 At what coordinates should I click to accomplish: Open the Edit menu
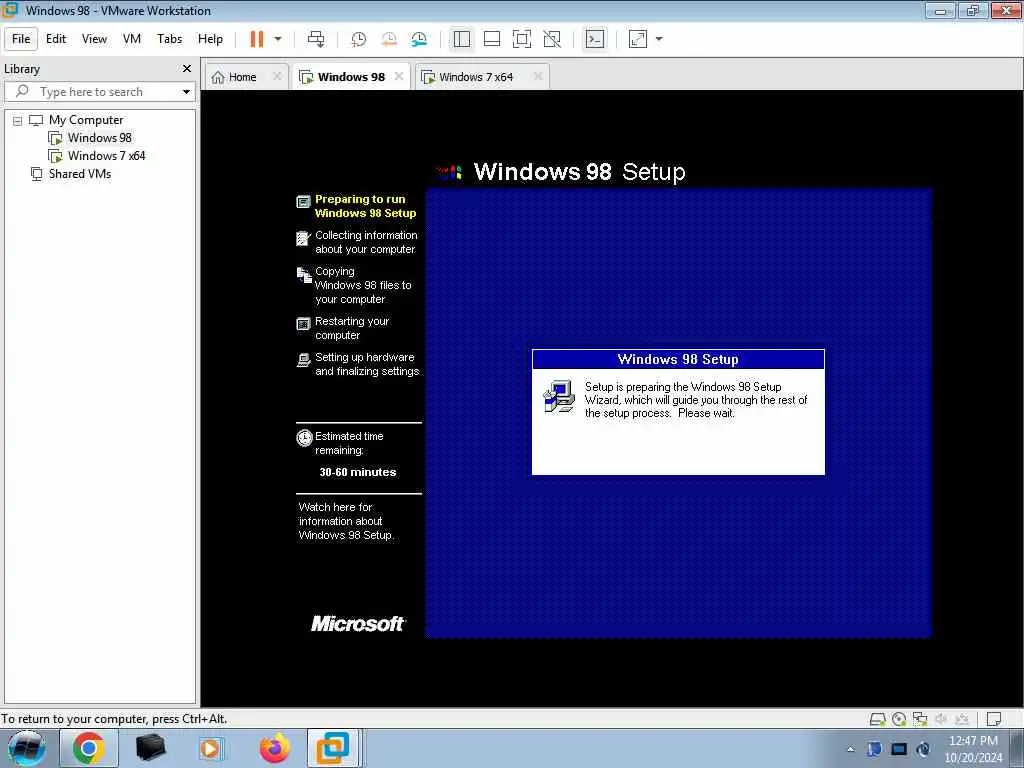pos(56,39)
